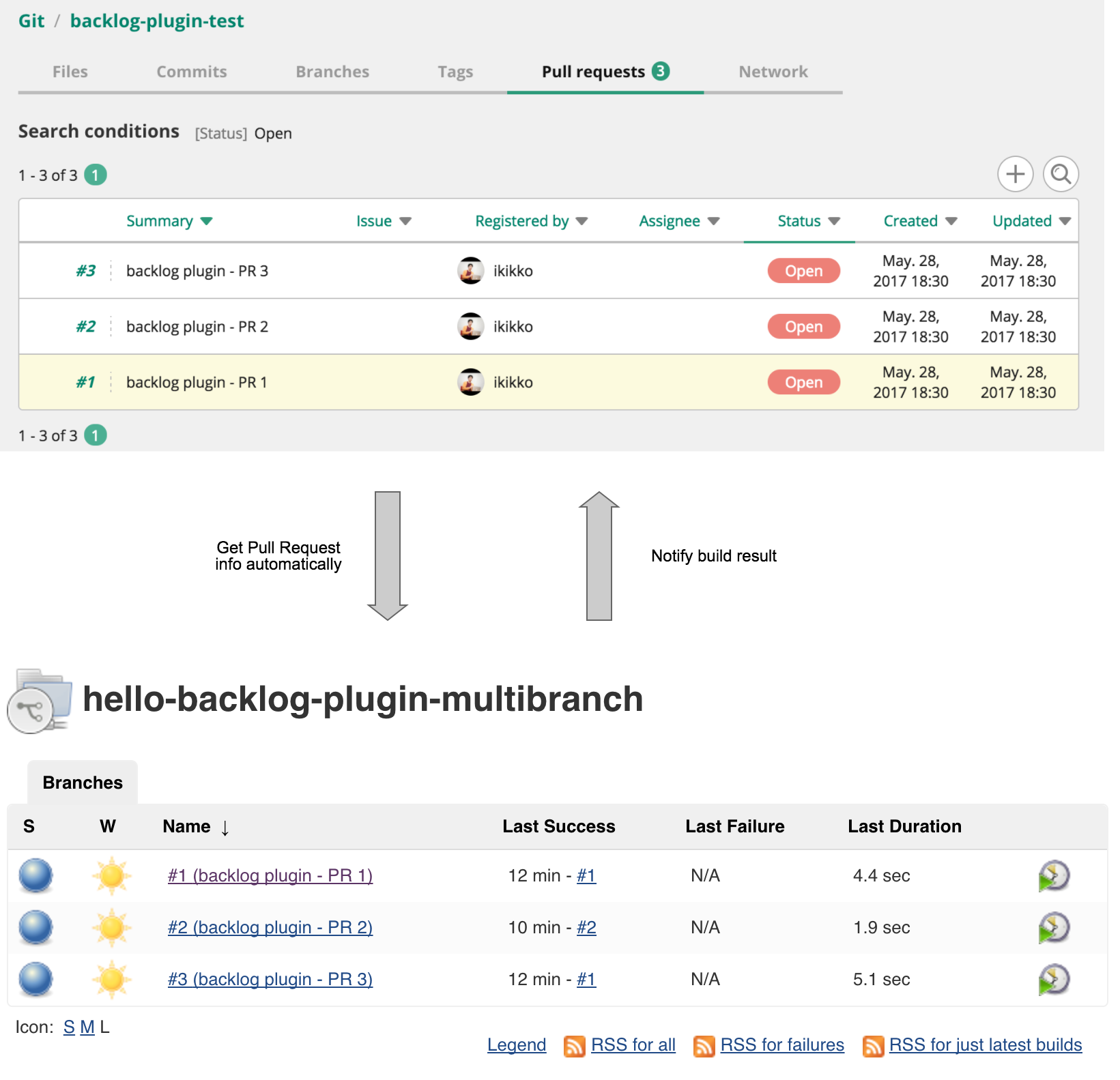The height and width of the screenshot is (1080, 1120).
Task: Open last success build #1 of PR 3
Action: (586, 980)
